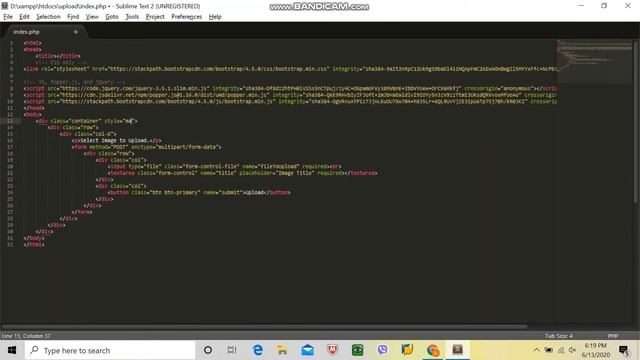
Task: Open the Windows Start menu
Action: pyautogui.click(x=12, y=350)
